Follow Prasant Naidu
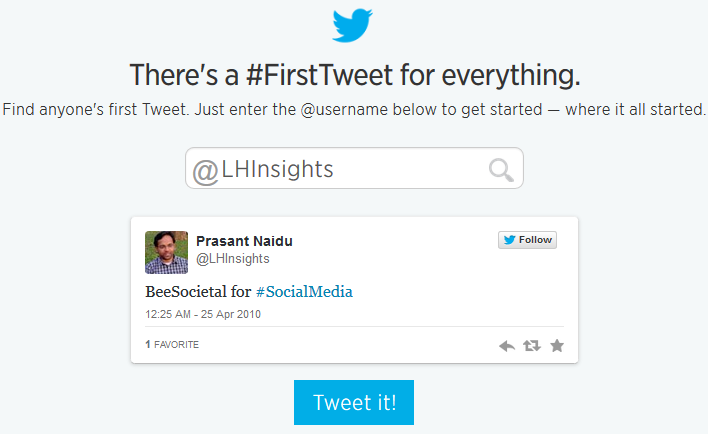 click(x=527, y=240)
